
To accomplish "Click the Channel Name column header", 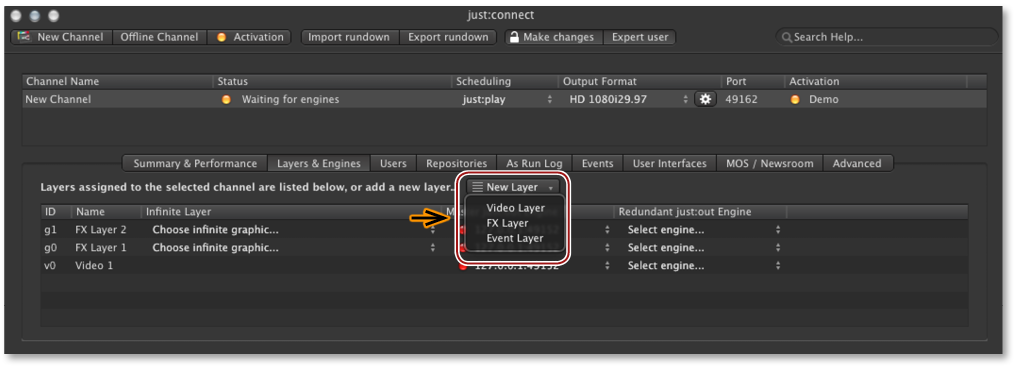I will coord(117,82).
